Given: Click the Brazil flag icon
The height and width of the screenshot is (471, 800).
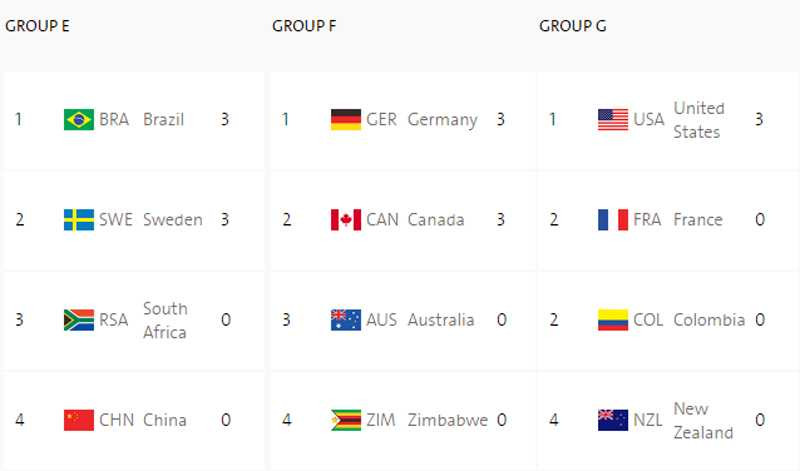Looking at the screenshot, I should tap(78, 120).
